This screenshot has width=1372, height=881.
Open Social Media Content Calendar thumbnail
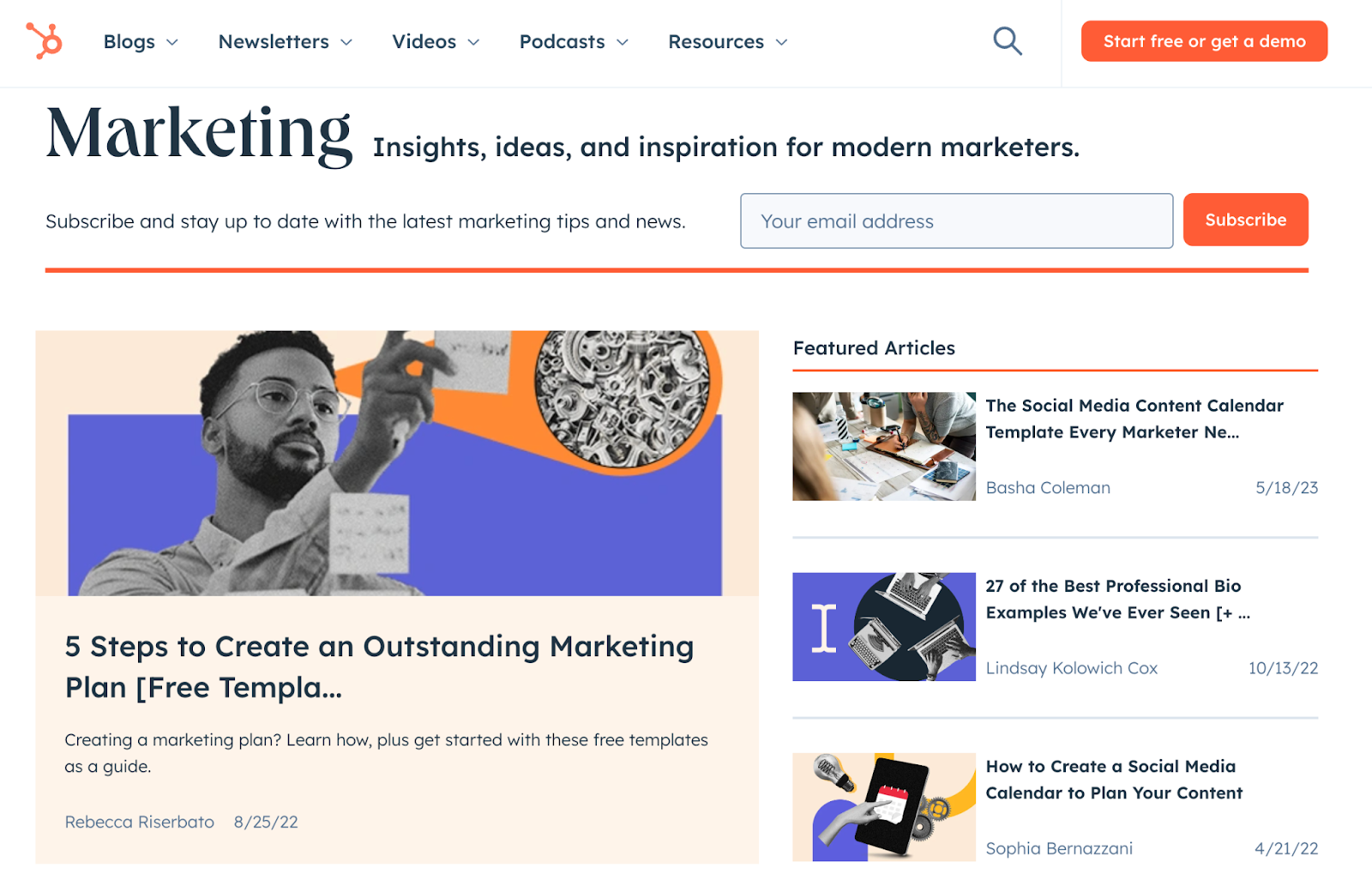point(884,446)
